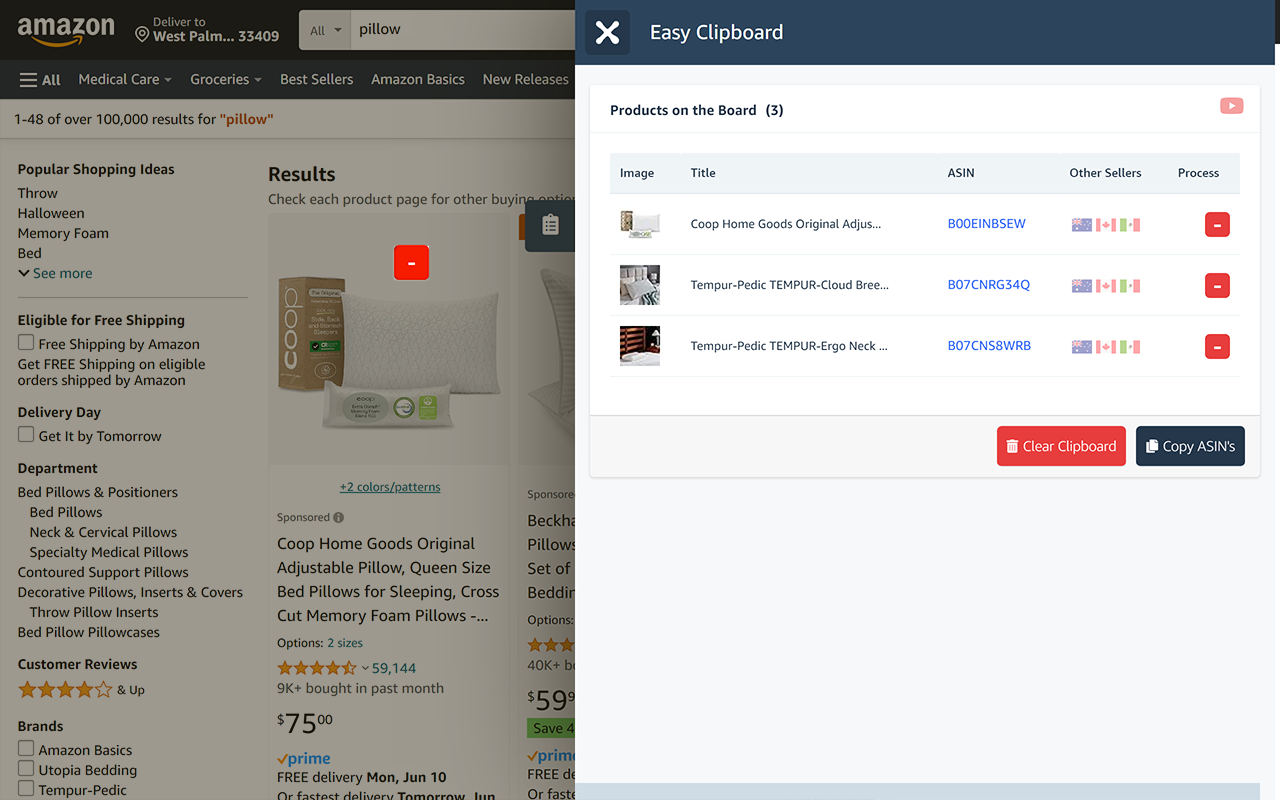Close the Easy Clipboard panel
This screenshot has height=800, width=1280.
pyautogui.click(x=607, y=33)
